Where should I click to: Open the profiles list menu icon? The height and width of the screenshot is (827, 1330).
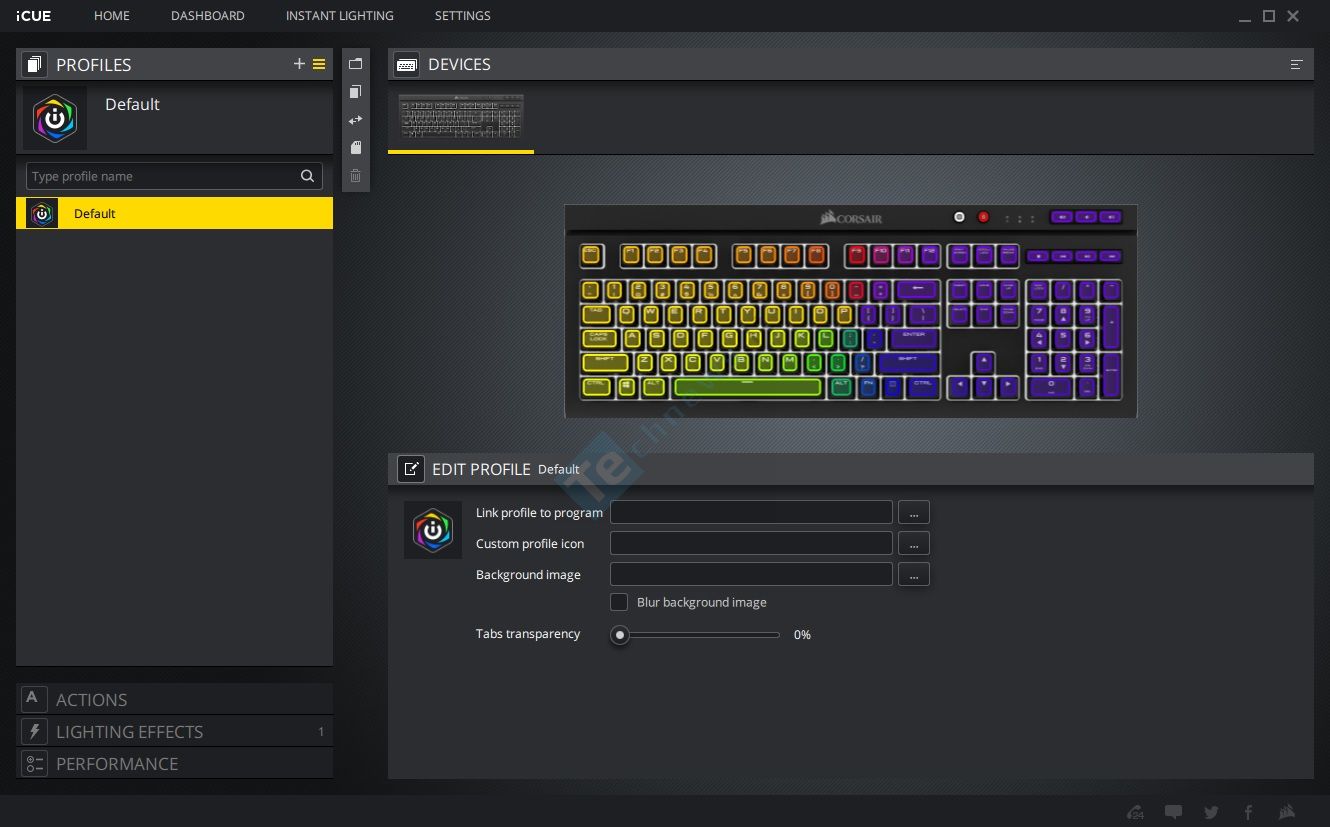click(x=319, y=64)
